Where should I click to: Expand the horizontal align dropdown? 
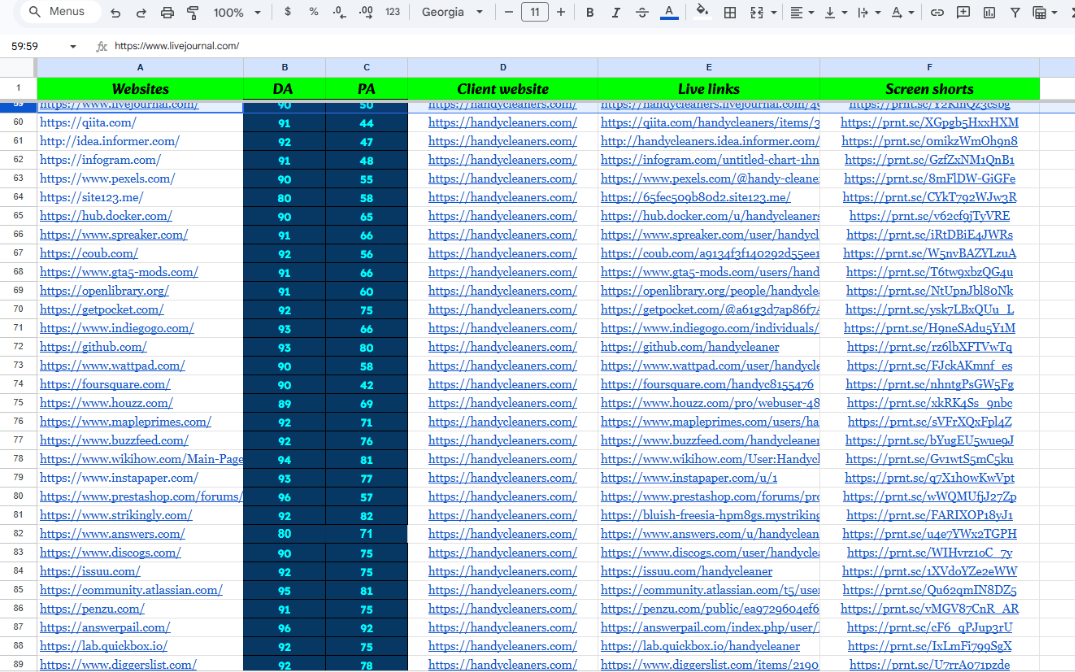coord(802,13)
